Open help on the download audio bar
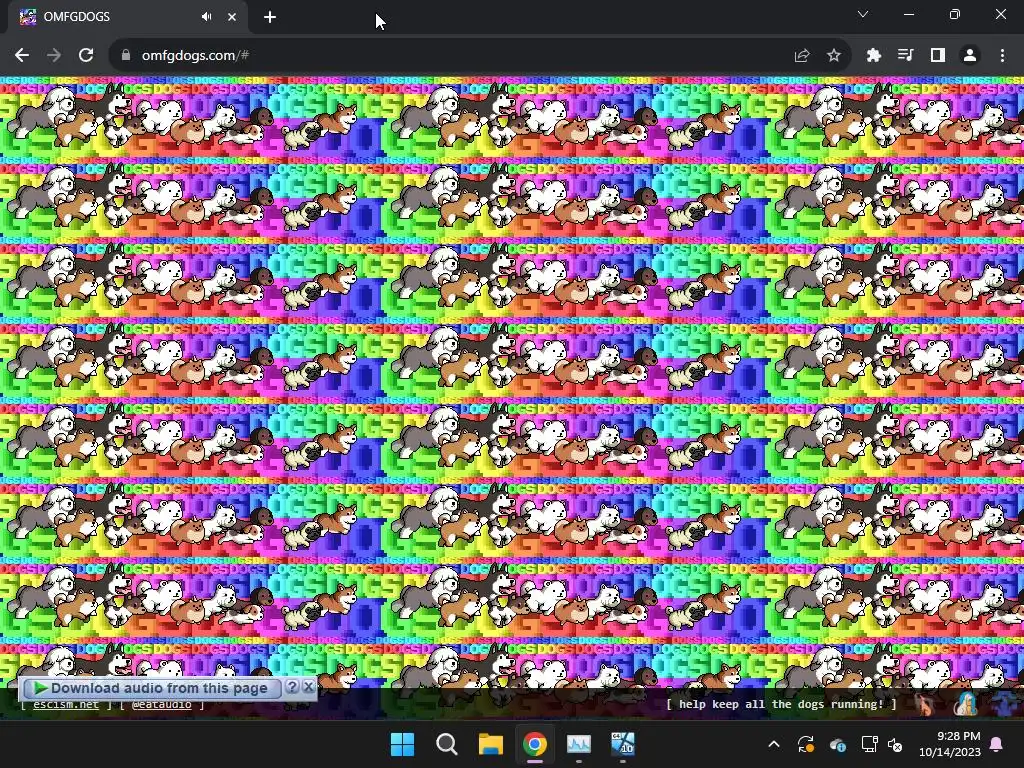The width and height of the screenshot is (1024, 768). [292, 687]
